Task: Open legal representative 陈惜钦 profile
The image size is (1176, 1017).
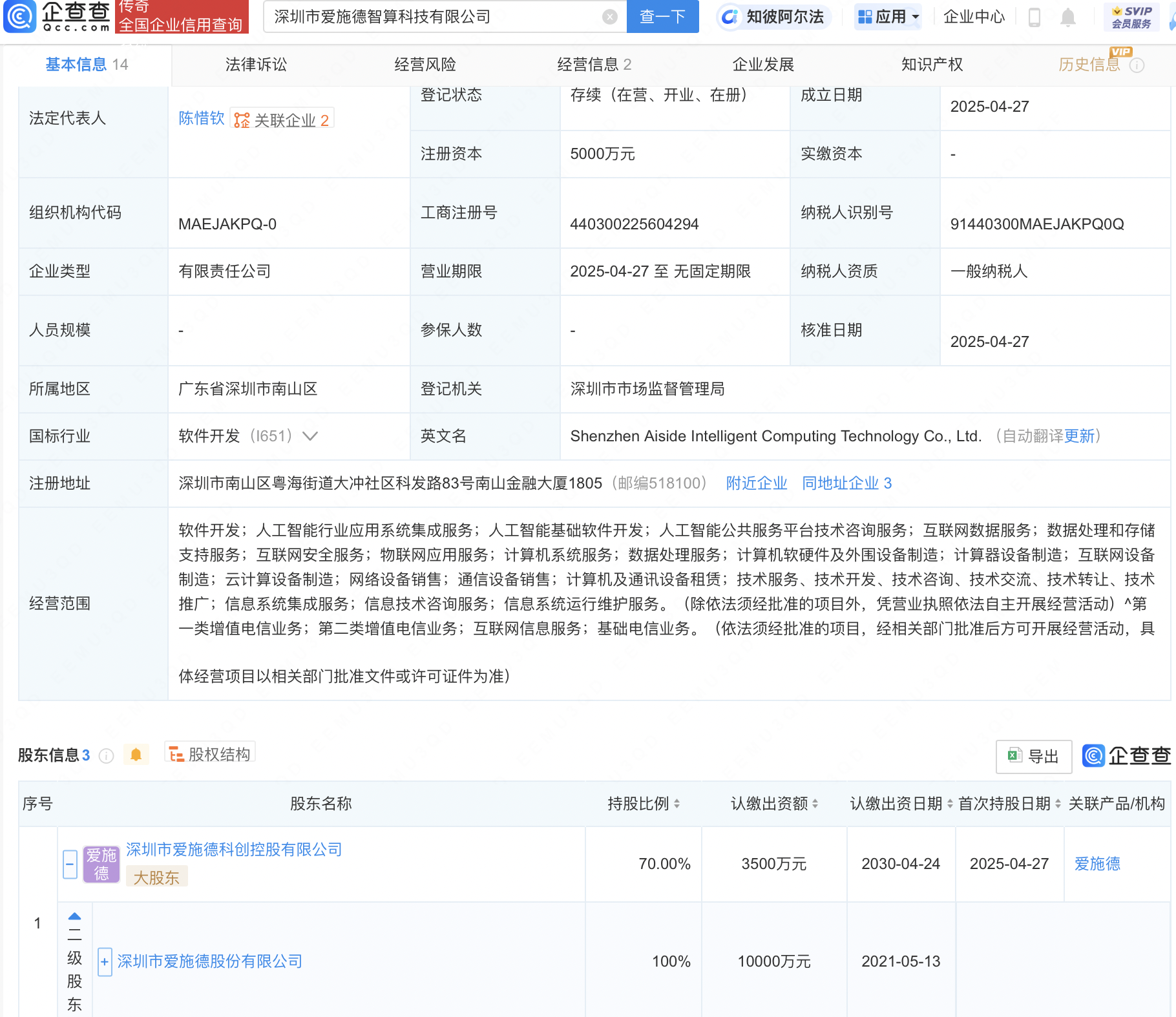Action: pos(201,118)
